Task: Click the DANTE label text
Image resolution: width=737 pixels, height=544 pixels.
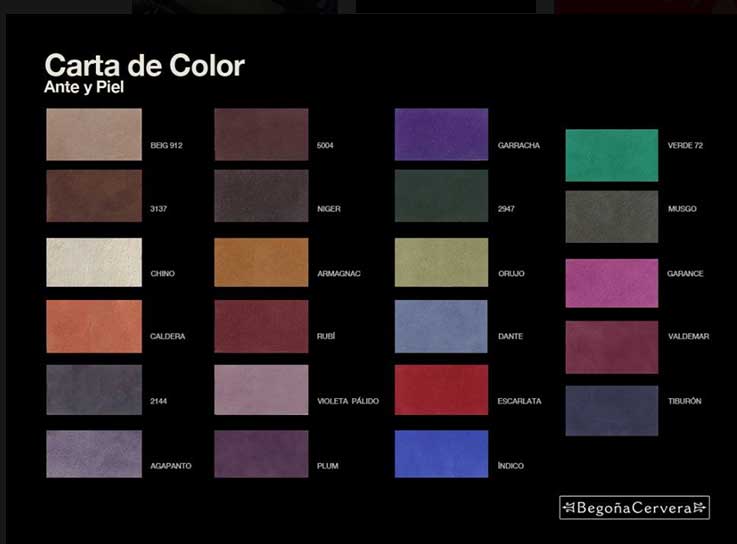Action: pos(510,336)
